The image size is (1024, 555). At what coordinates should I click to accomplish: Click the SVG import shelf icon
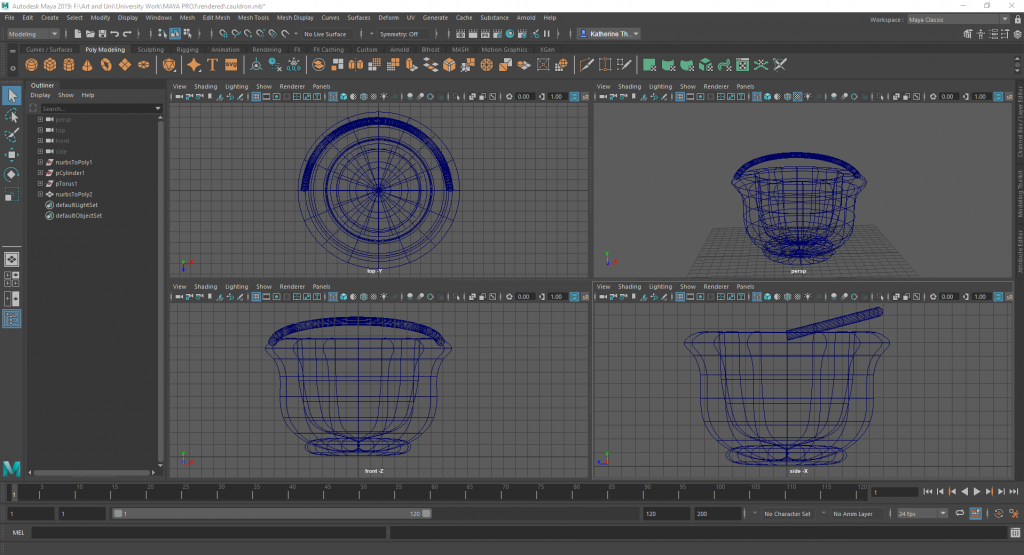tap(231, 65)
